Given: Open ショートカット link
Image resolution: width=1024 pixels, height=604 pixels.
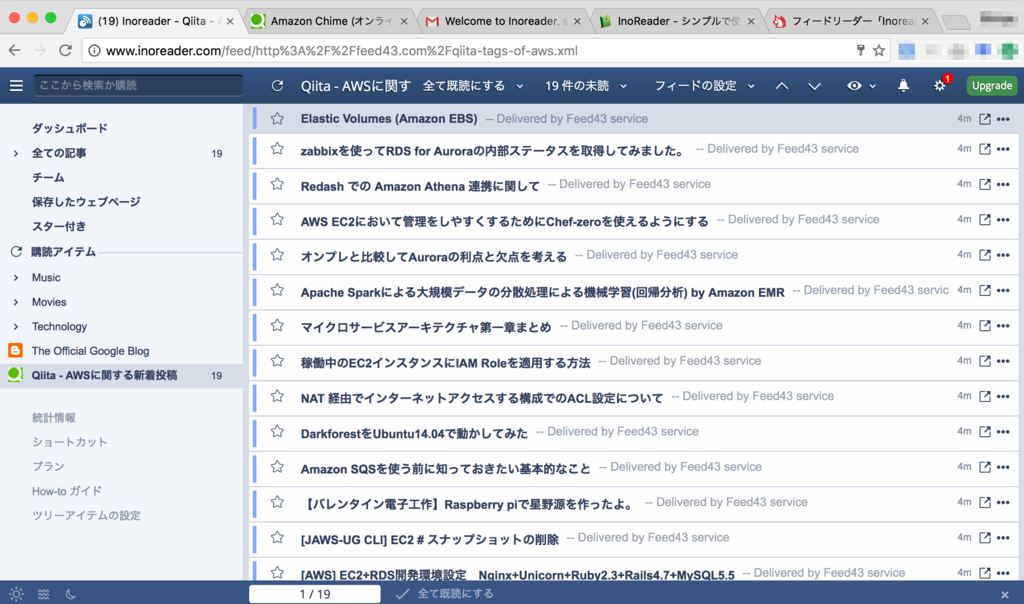Looking at the screenshot, I should click(69, 442).
